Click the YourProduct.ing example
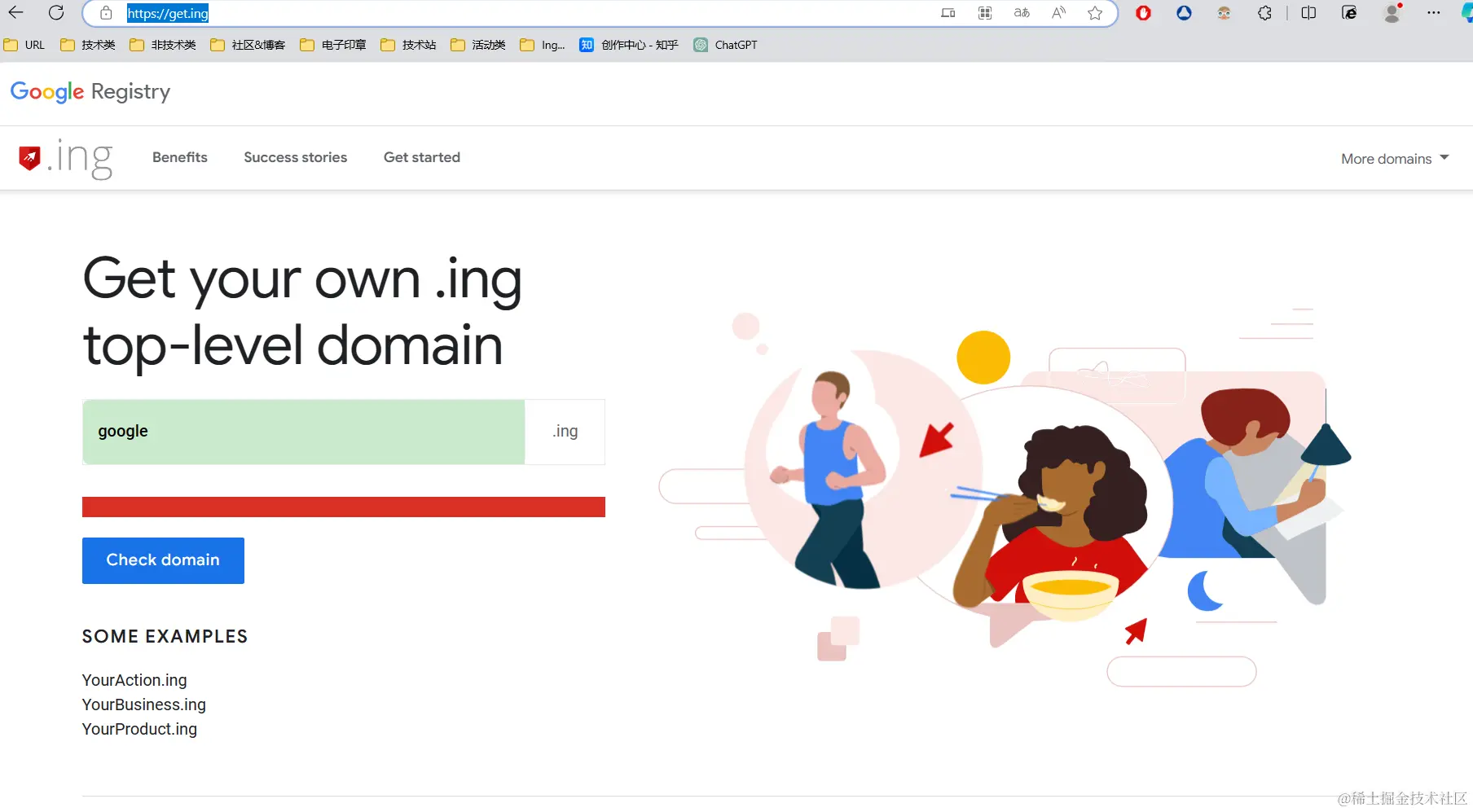 pyautogui.click(x=139, y=729)
